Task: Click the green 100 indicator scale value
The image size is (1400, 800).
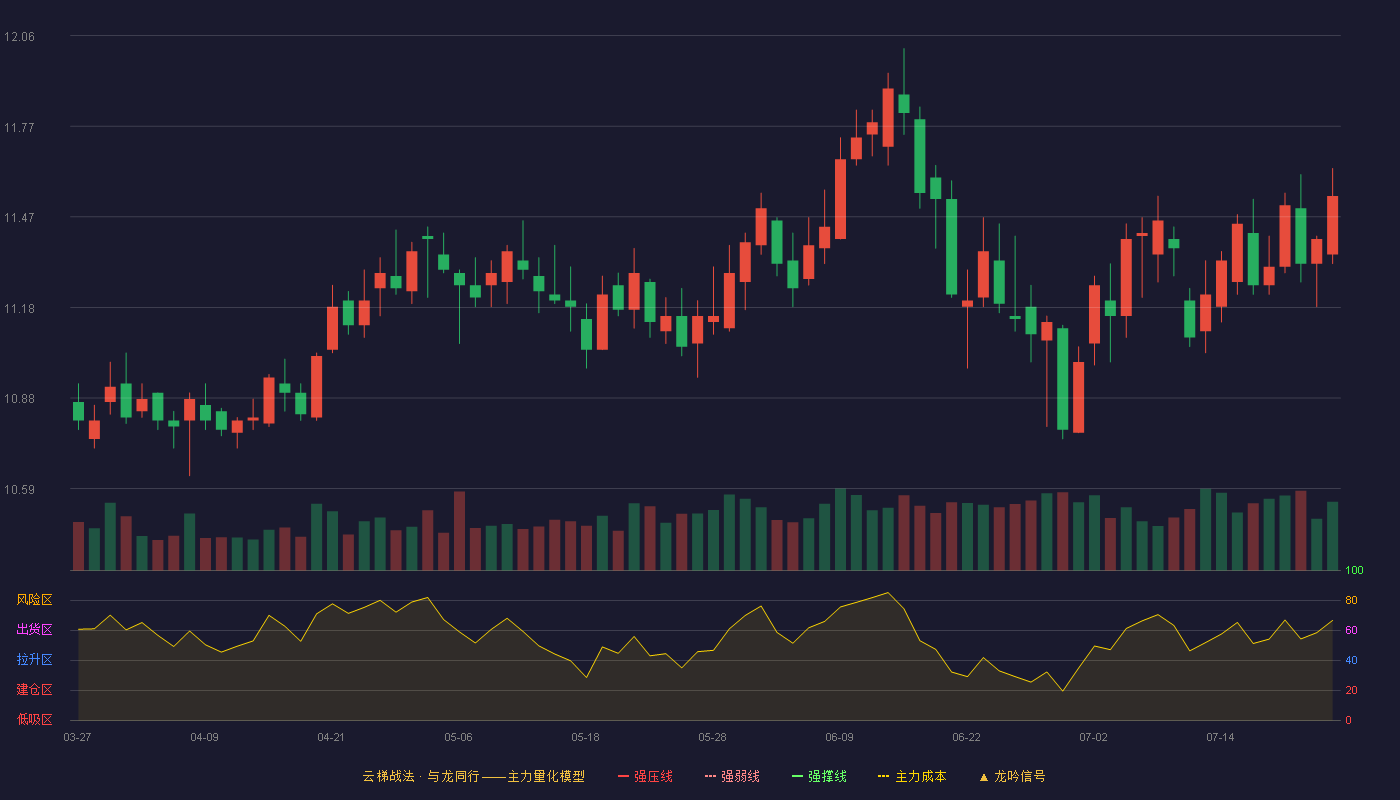Action: [x=1354, y=571]
